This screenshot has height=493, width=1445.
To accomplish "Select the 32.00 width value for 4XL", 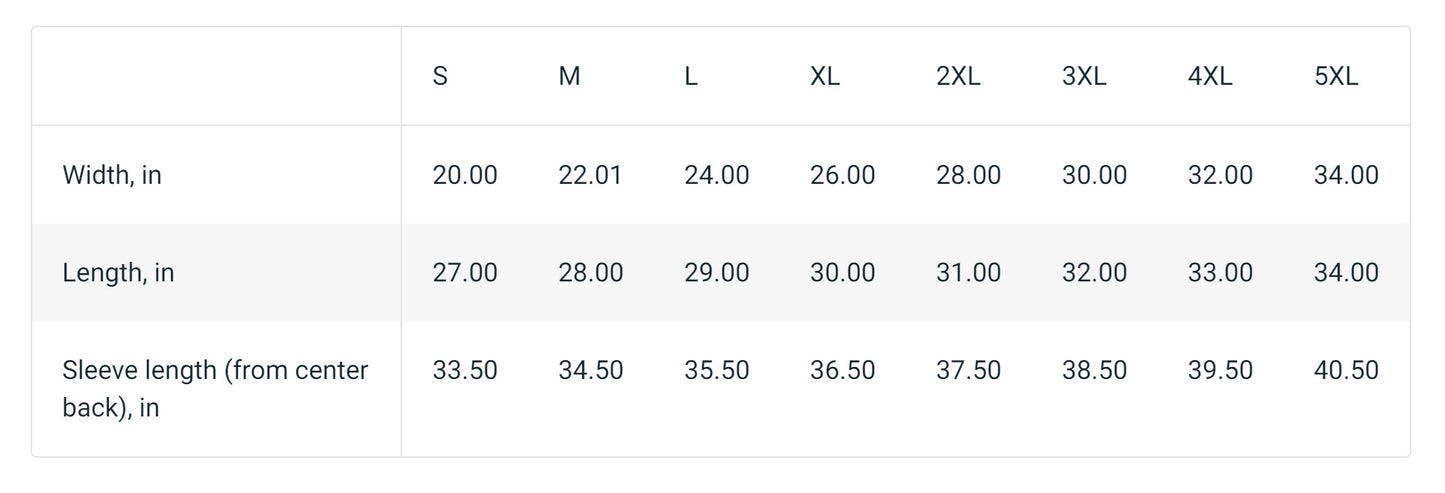I will (x=1220, y=175).
